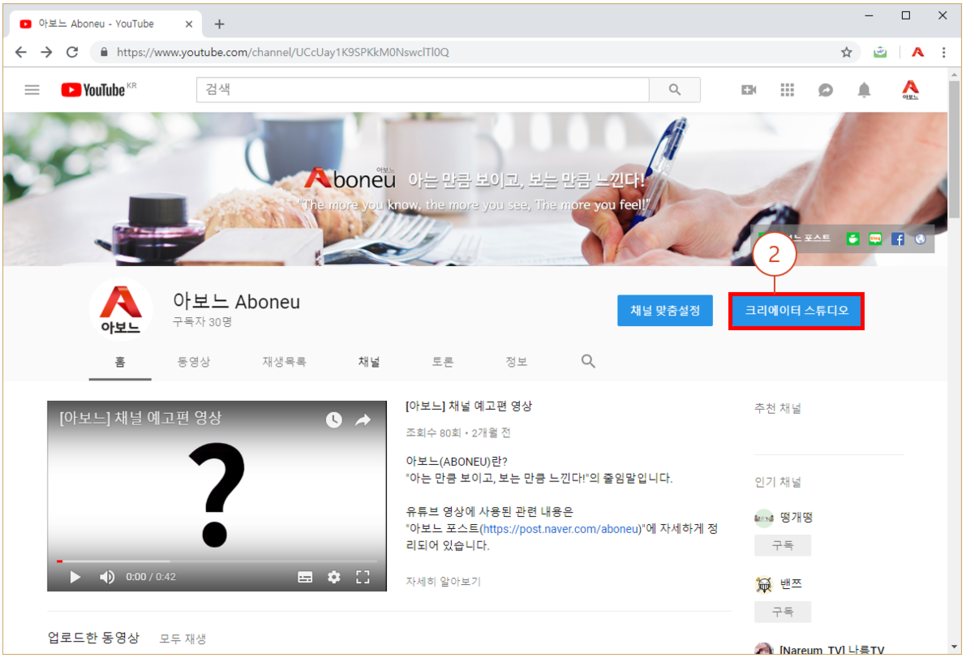
Task: Click 자세히 알아보기 link
Action: (x=443, y=581)
